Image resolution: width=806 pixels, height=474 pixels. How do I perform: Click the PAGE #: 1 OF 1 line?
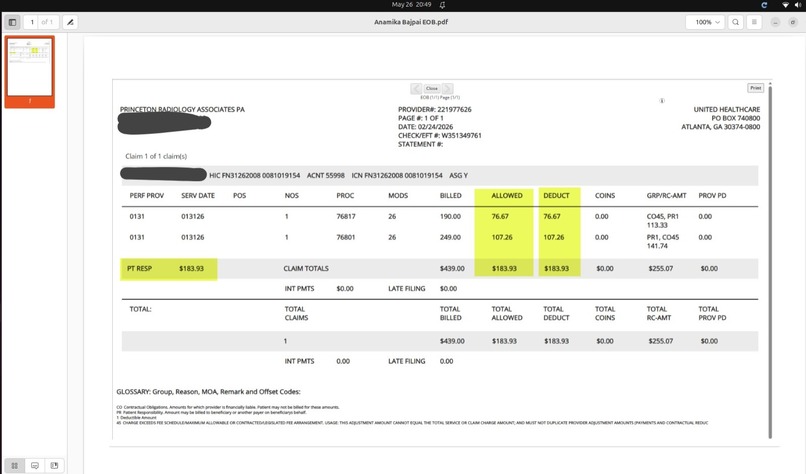pos(420,118)
